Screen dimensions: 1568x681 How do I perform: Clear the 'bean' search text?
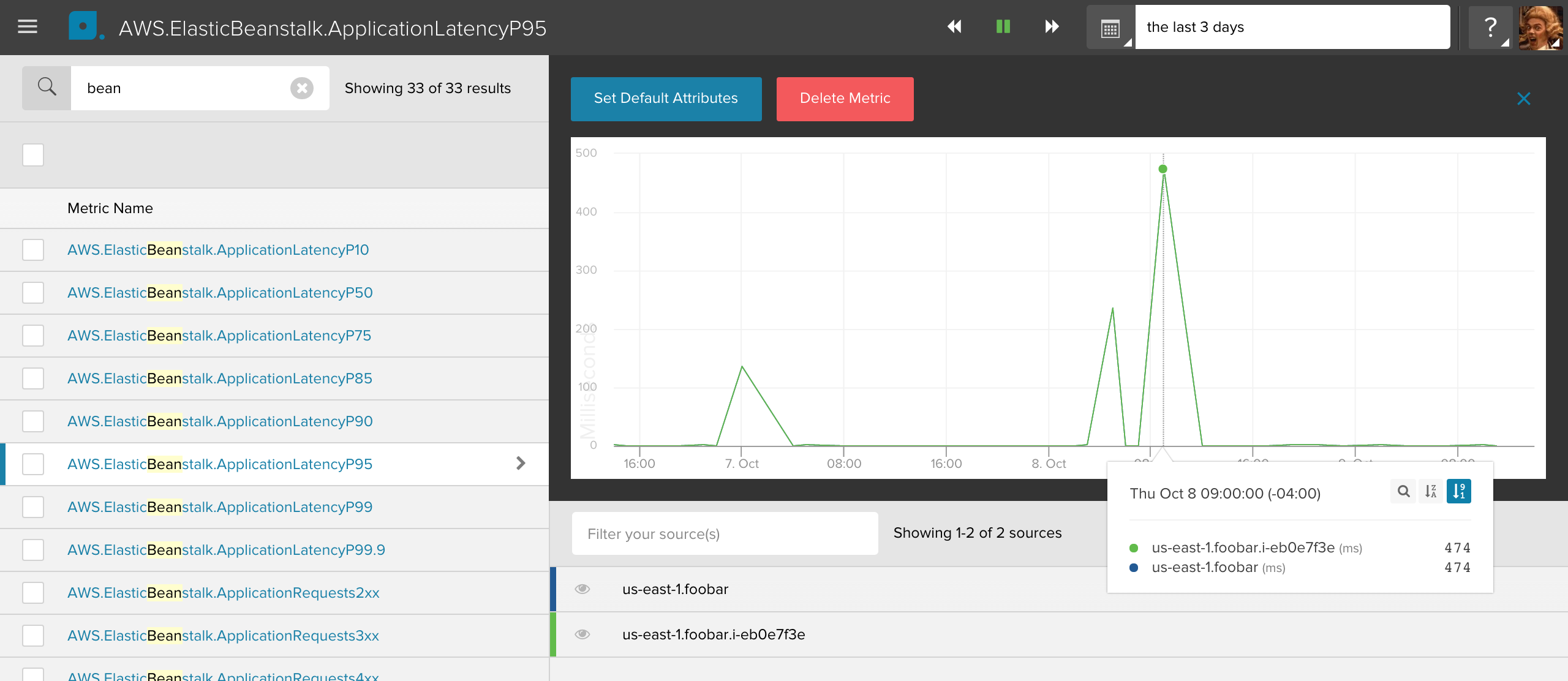[x=301, y=88]
